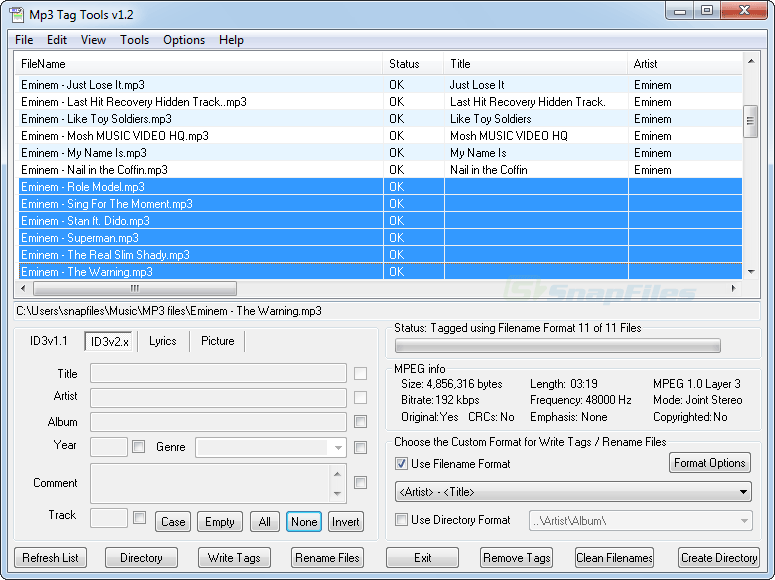Viewport: 775px width, 580px height.
Task: Toggle the checkbox next to Track field
Action: 140,518
